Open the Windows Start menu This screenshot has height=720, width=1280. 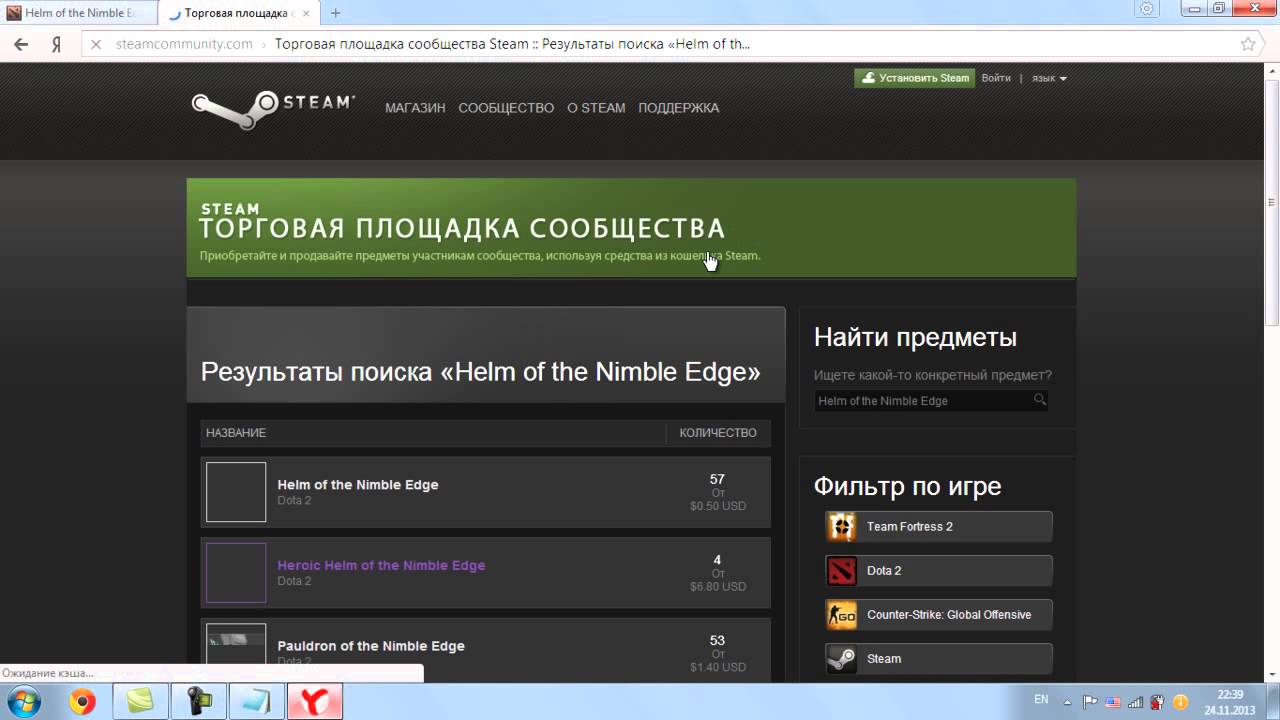(23, 702)
